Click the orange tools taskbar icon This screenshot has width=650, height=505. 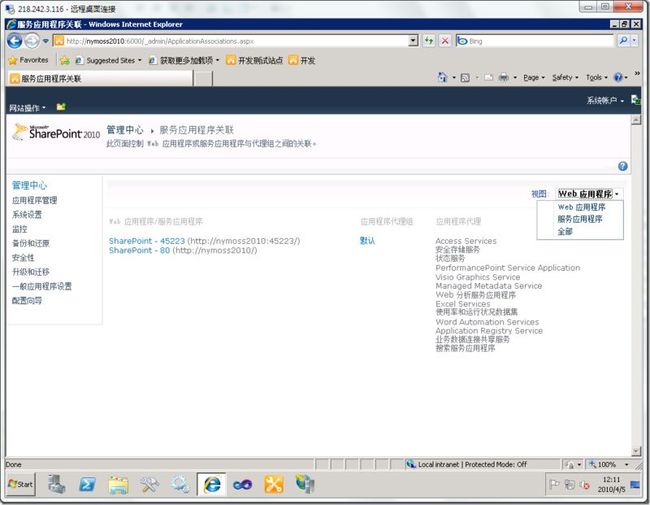(x=274, y=484)
